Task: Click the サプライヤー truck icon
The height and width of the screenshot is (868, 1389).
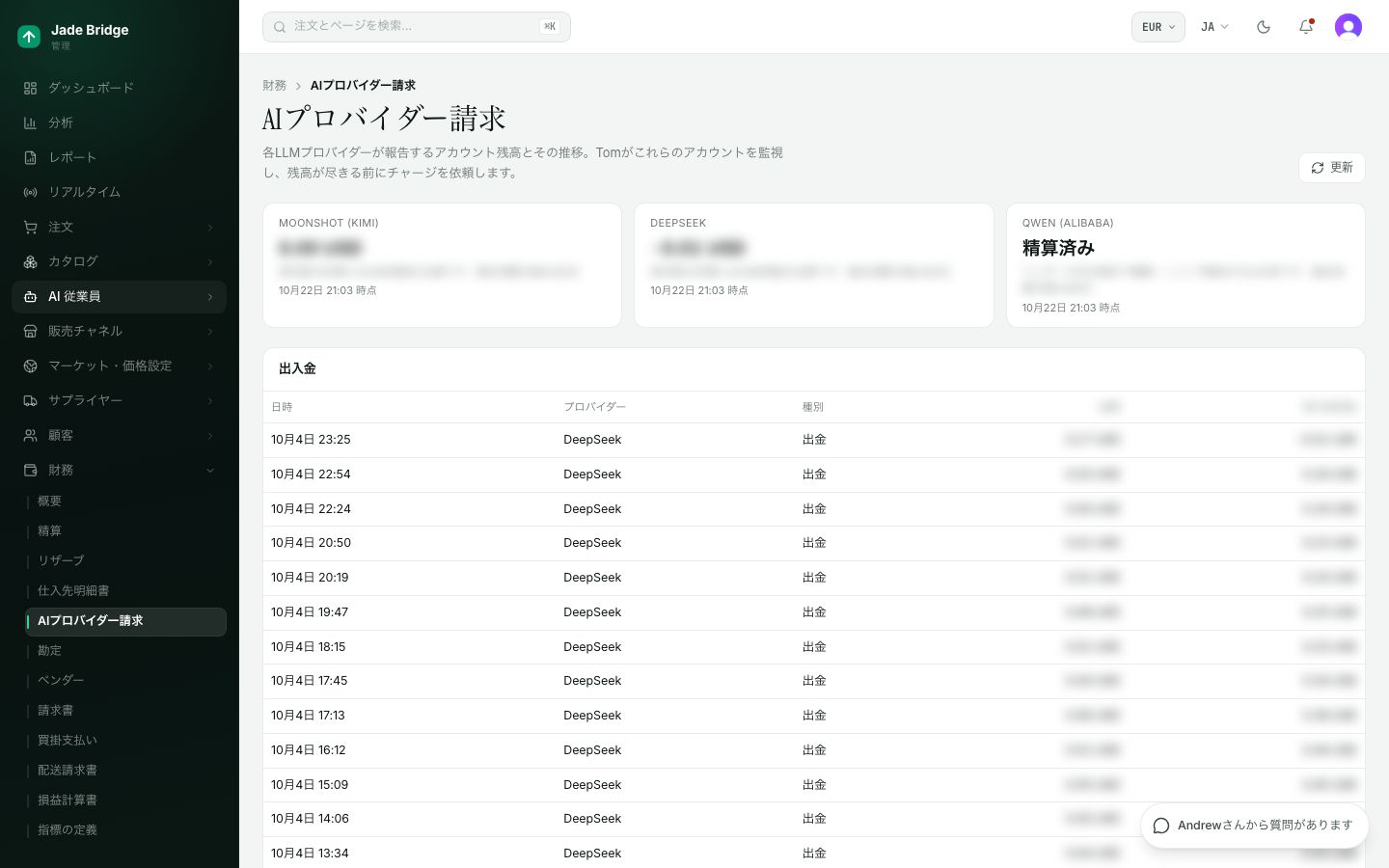Action: tap(30, 400)
